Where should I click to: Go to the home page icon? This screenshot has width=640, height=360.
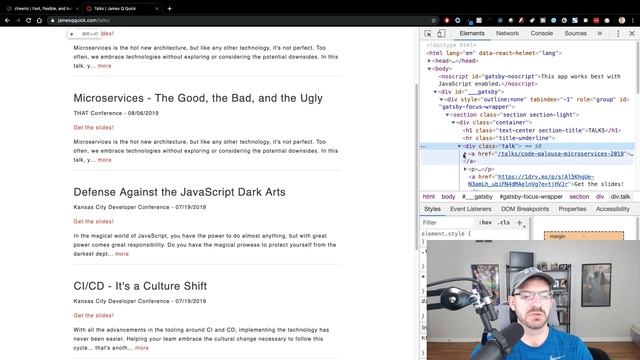pyautogui.click(x=39, y=20)
